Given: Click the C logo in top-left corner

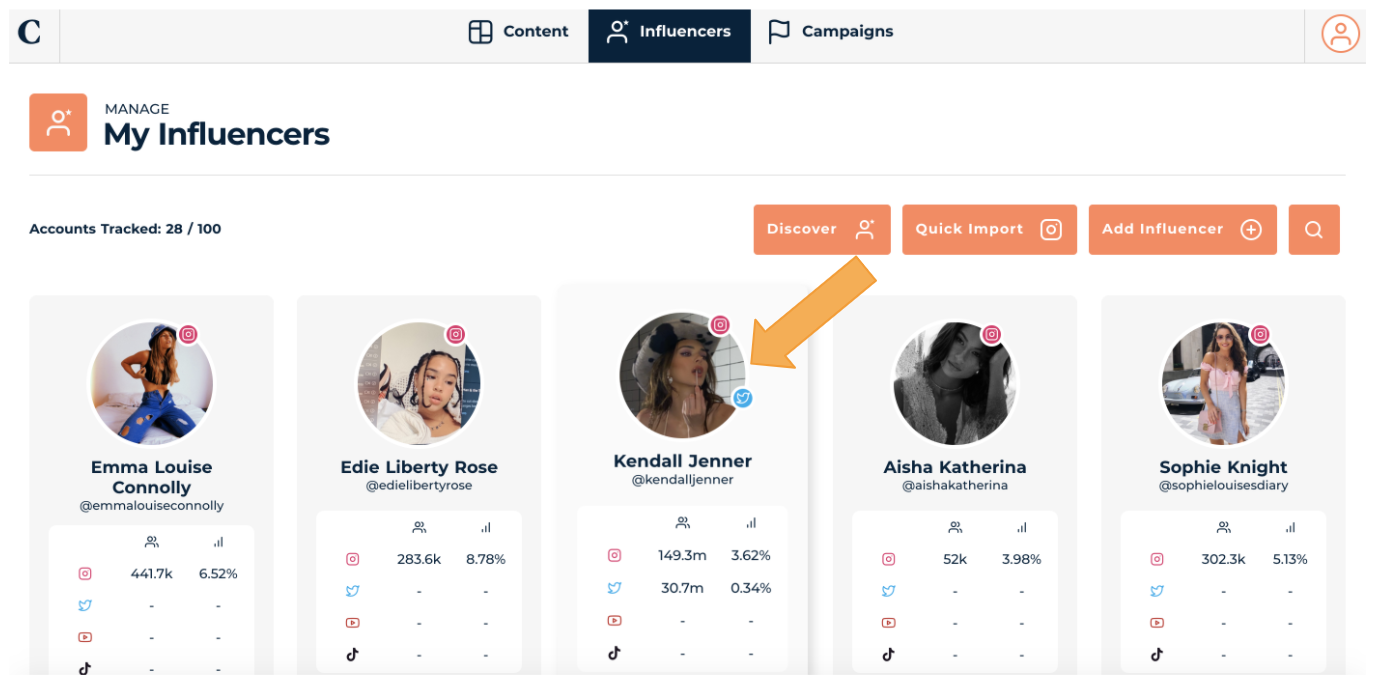Looking at the screenshot, I should 30,33.
